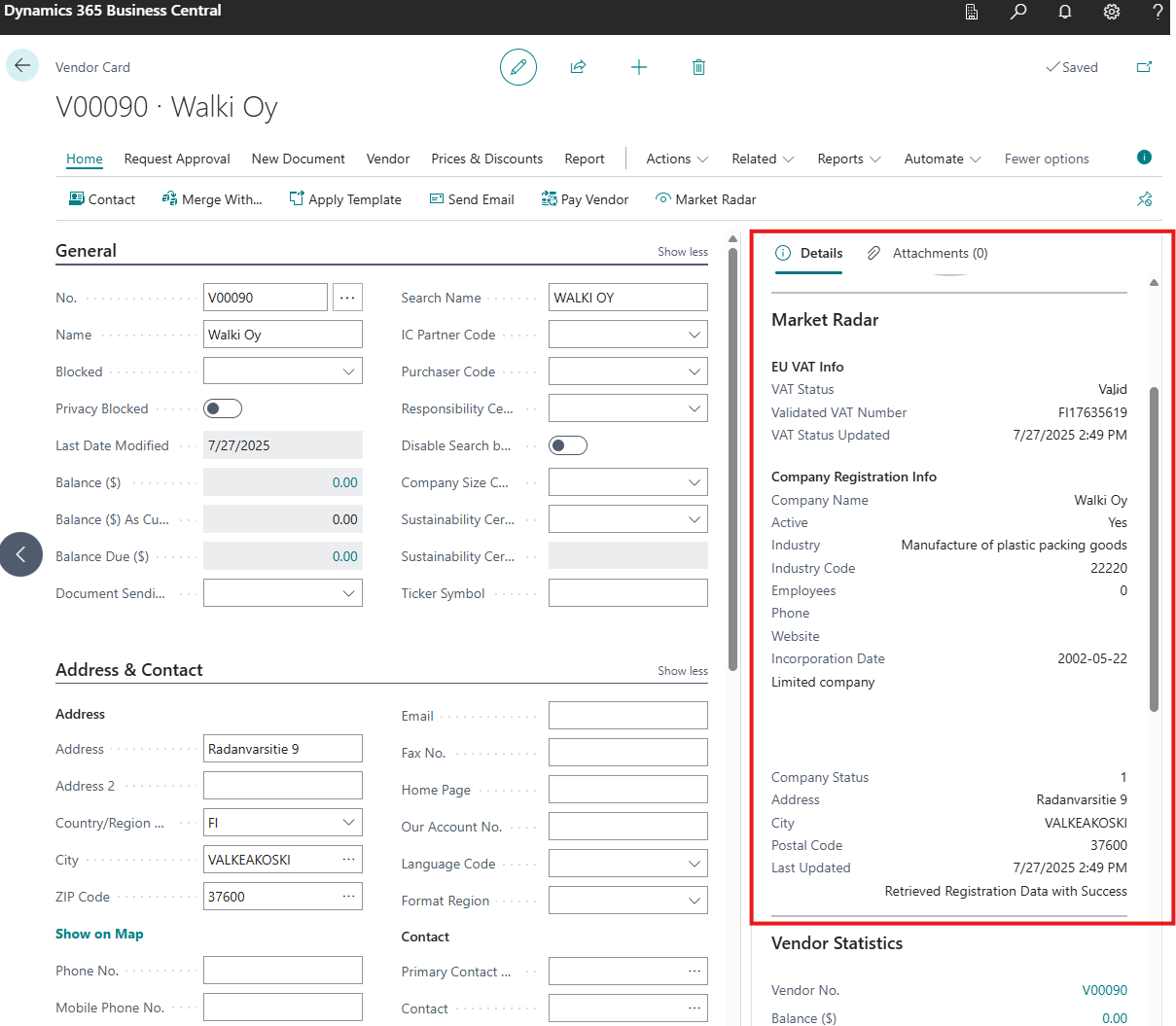This screenshot has height=1026, width=1176.
Task: Open page in new window icon
Action: pyautogui.click(x=1144, y=67)
